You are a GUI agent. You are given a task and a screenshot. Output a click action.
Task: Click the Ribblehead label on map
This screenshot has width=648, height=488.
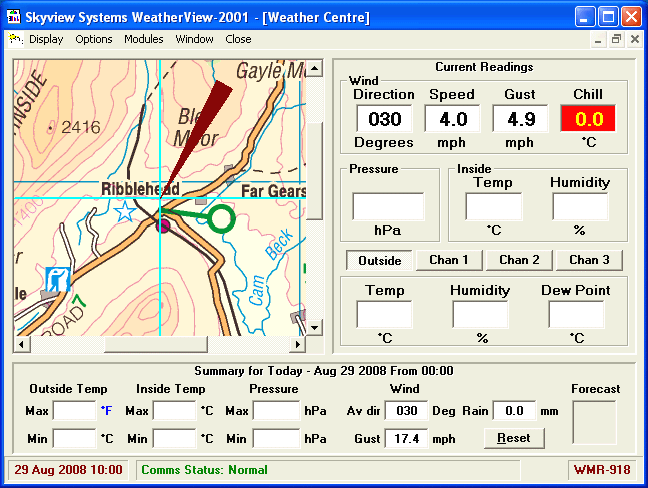point(140,189)
